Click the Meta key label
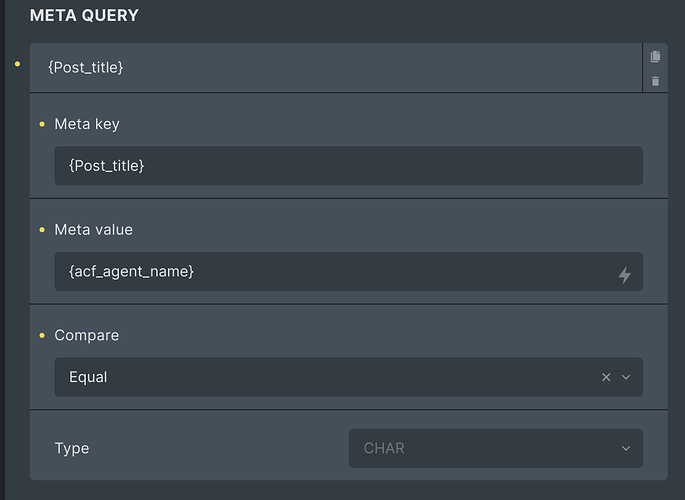Image resolution: width=685 pixels, height=500 pixels. click(87, 124)
